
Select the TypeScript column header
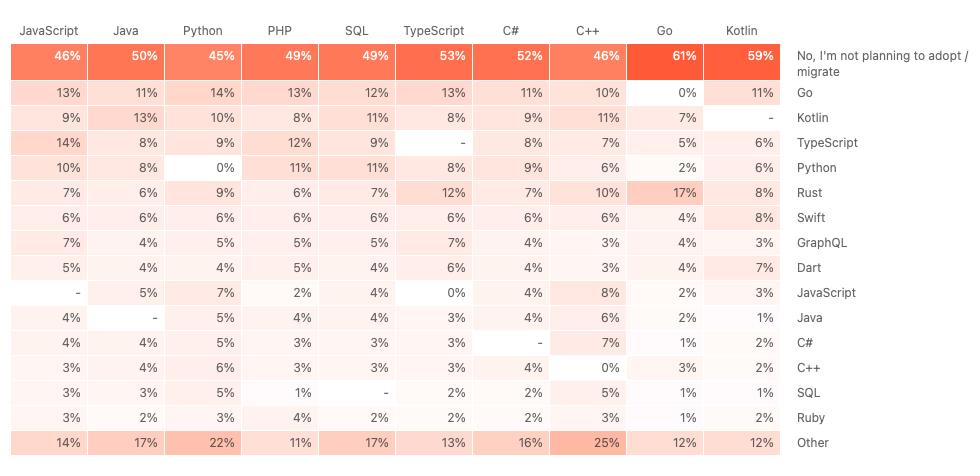coord(433,31)
